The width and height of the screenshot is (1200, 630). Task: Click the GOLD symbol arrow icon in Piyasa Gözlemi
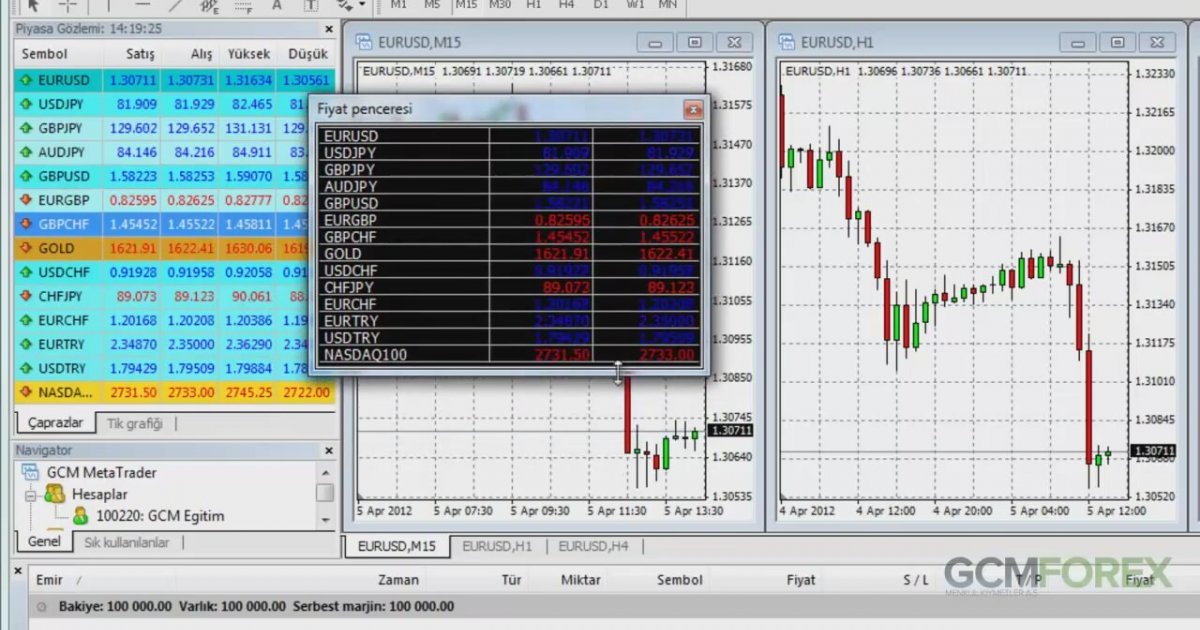point(27,248)
